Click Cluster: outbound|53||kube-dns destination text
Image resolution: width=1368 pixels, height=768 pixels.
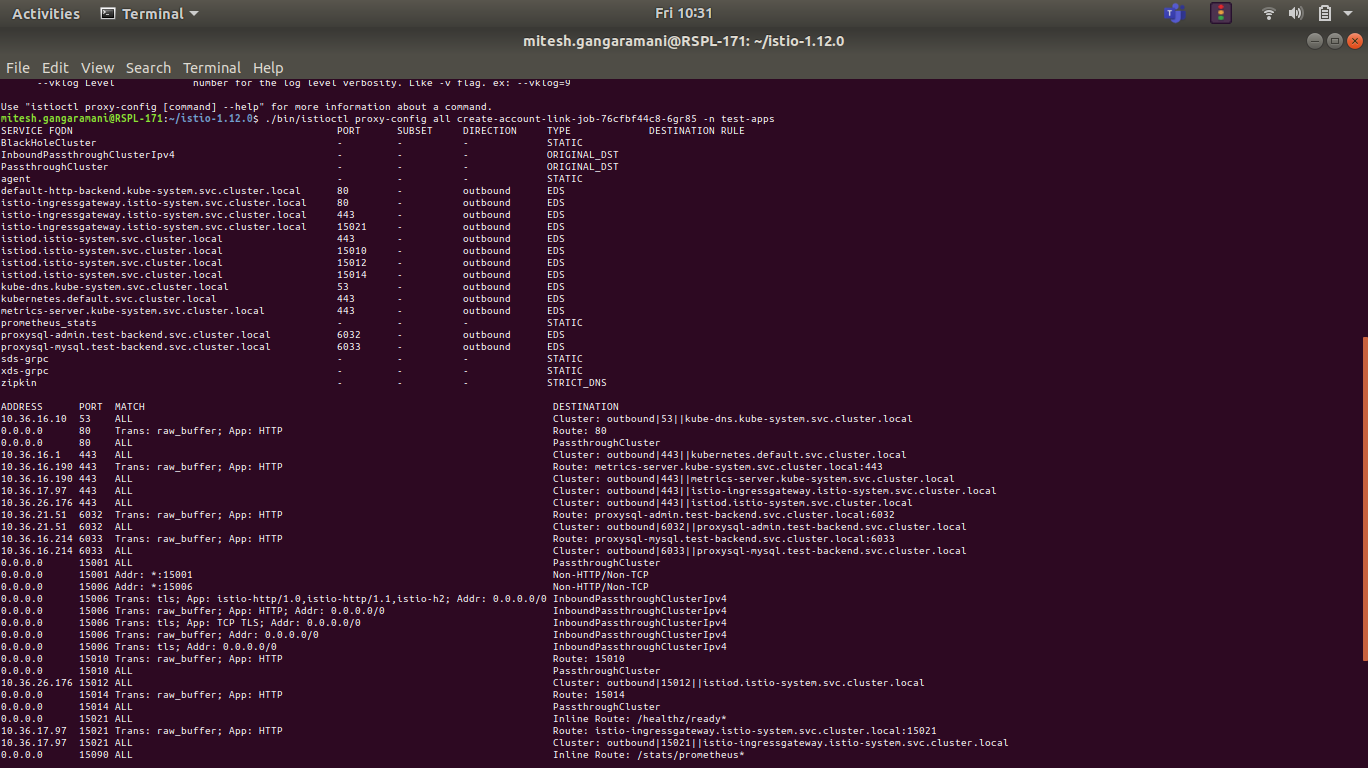733,419
